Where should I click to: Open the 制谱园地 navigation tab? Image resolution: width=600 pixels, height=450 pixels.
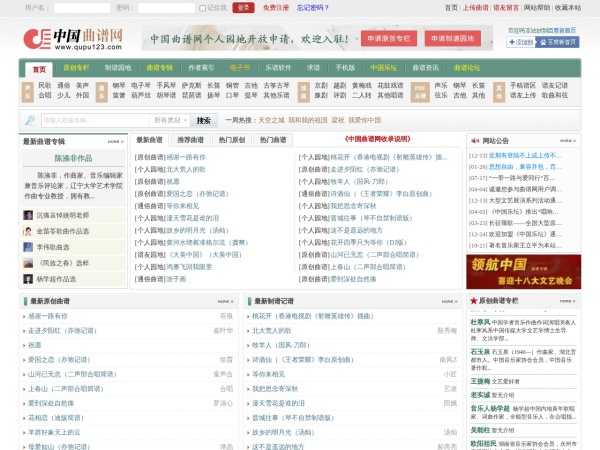click(x=118, y=68)
